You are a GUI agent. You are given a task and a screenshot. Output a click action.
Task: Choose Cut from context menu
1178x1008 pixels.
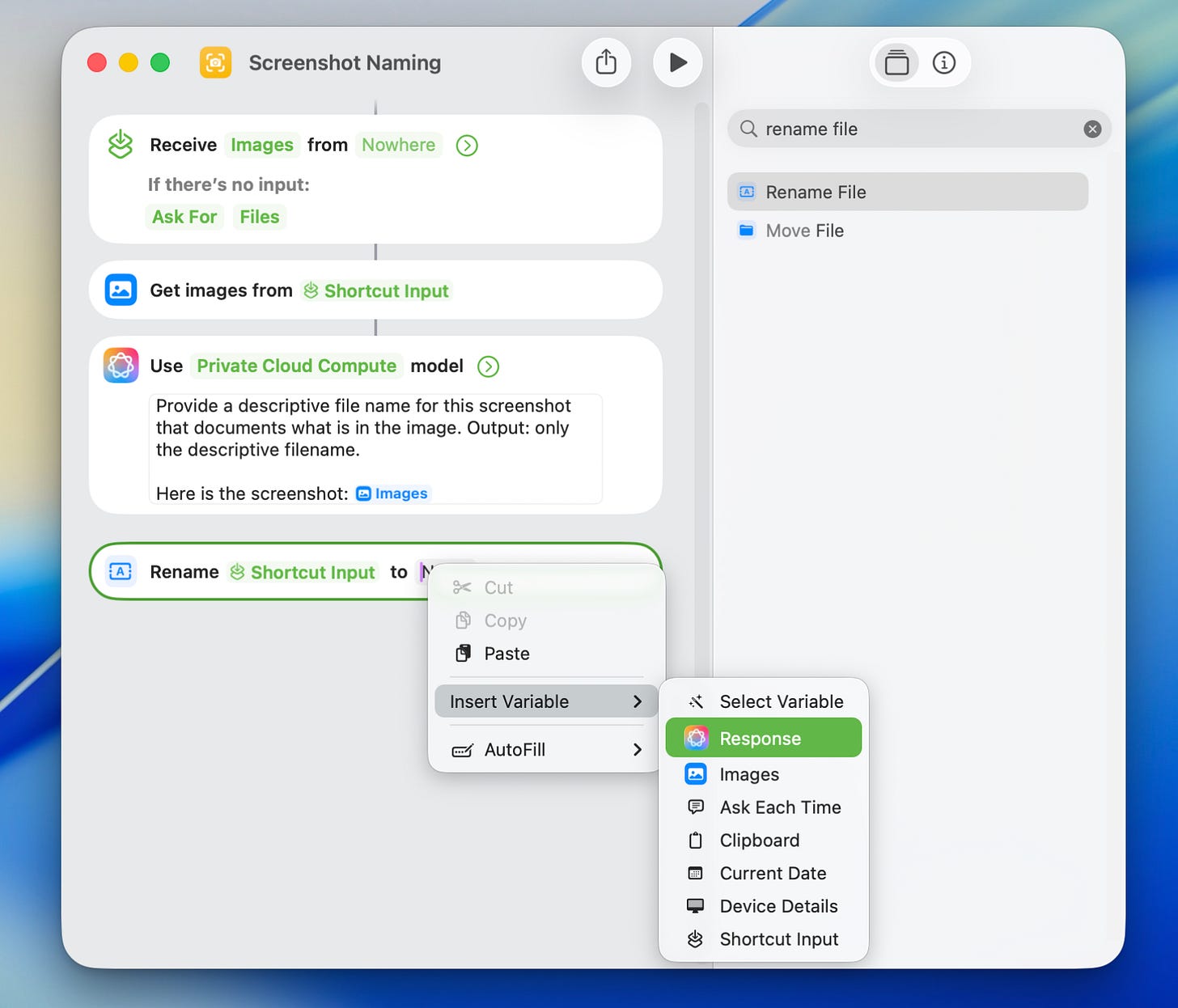(x=547, y=587)
